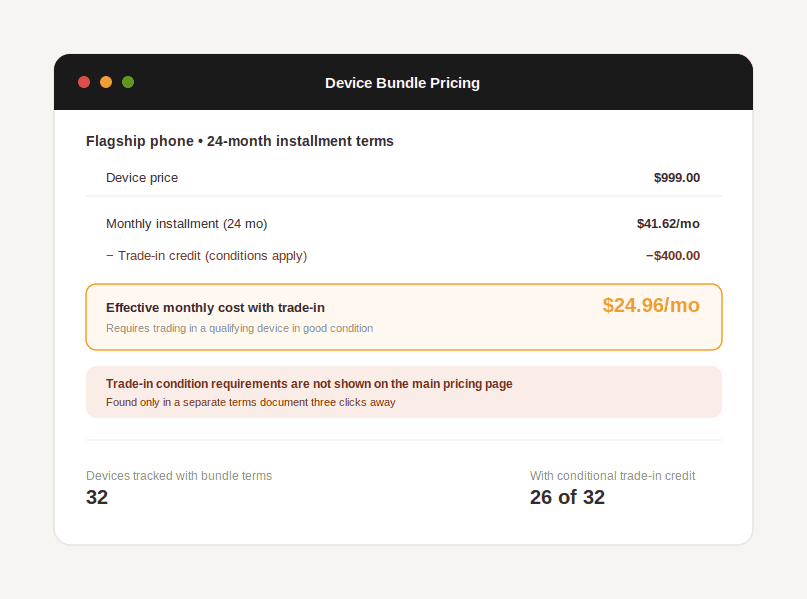The image size is (807, 599).
Task: Click the qualifying device requirement note
Action: (239, 328)
